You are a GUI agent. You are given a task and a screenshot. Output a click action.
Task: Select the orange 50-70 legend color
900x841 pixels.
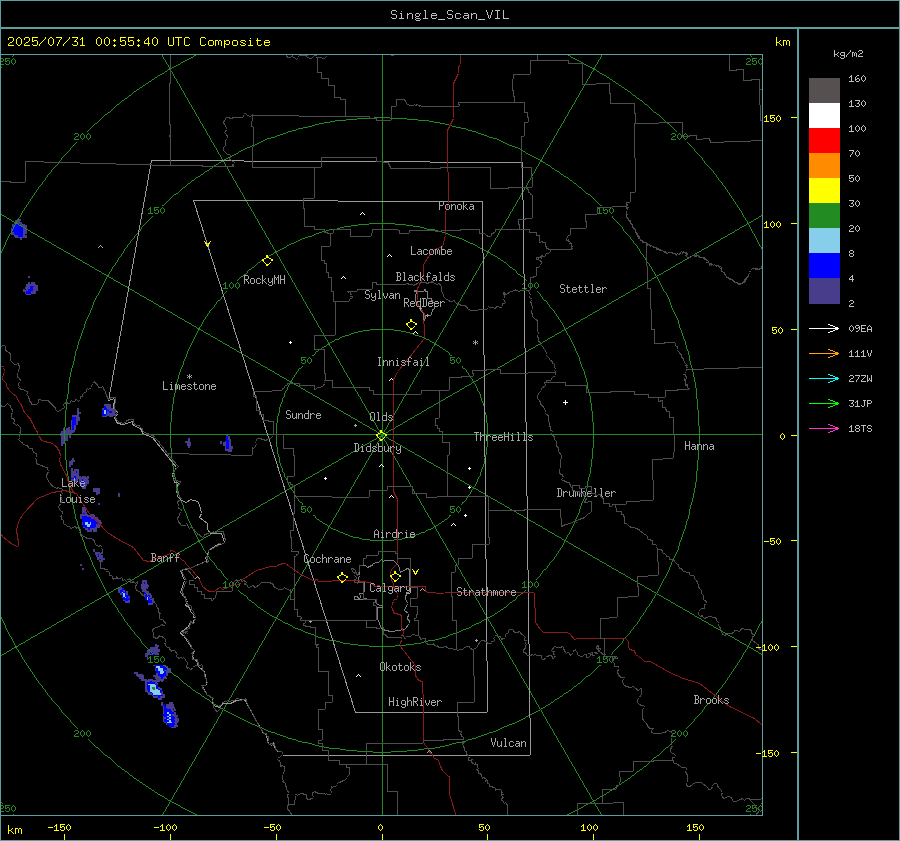(x=824, y=166)
